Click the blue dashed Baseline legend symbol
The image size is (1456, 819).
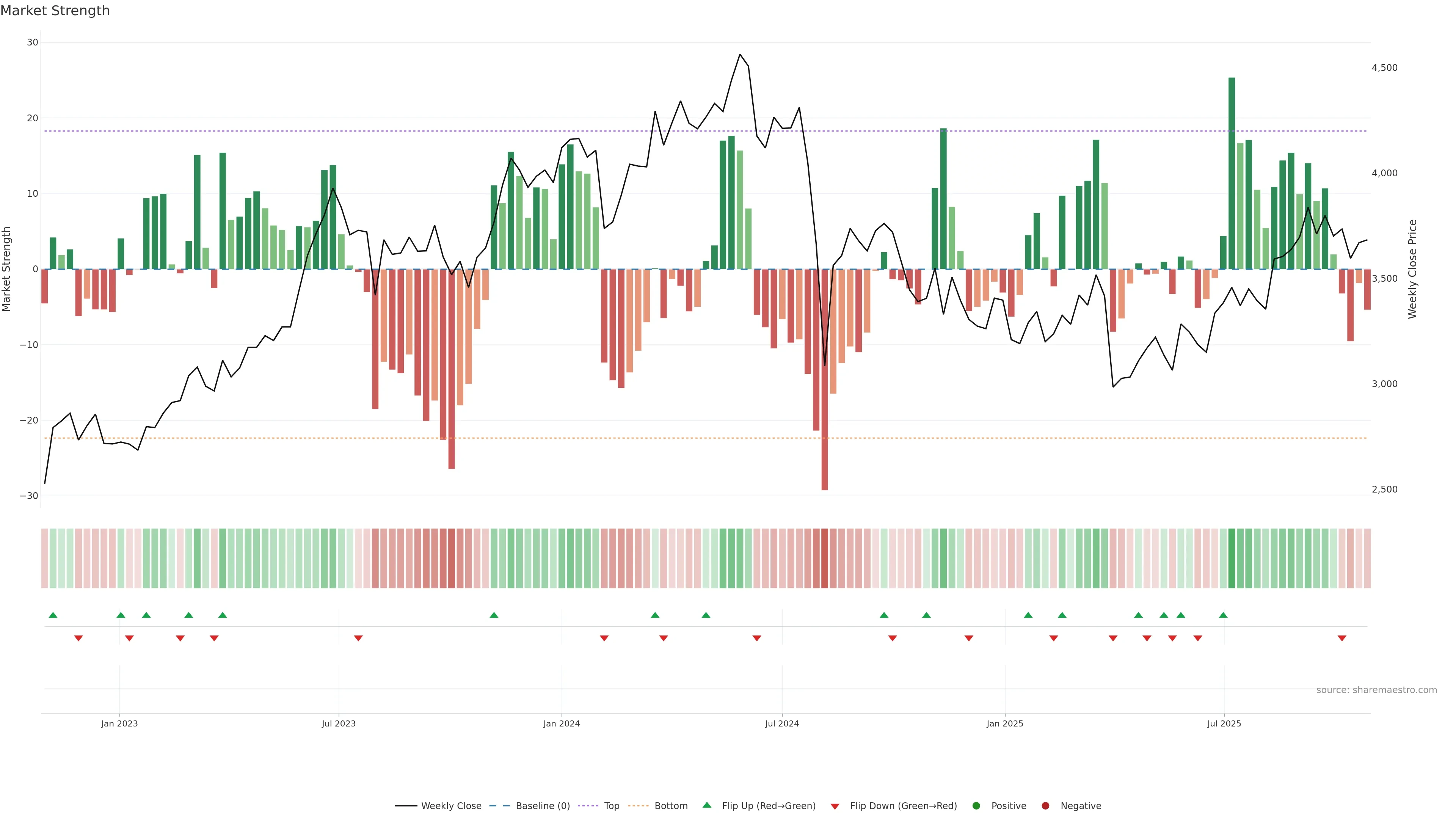click(499, 806)
